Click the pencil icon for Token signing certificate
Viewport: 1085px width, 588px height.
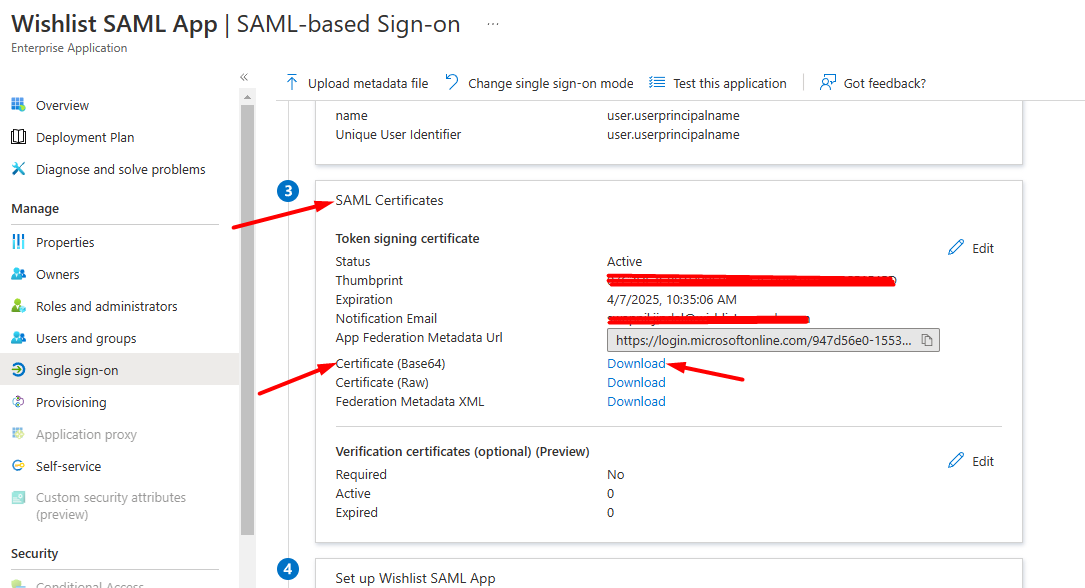click(x=956, y=248)
